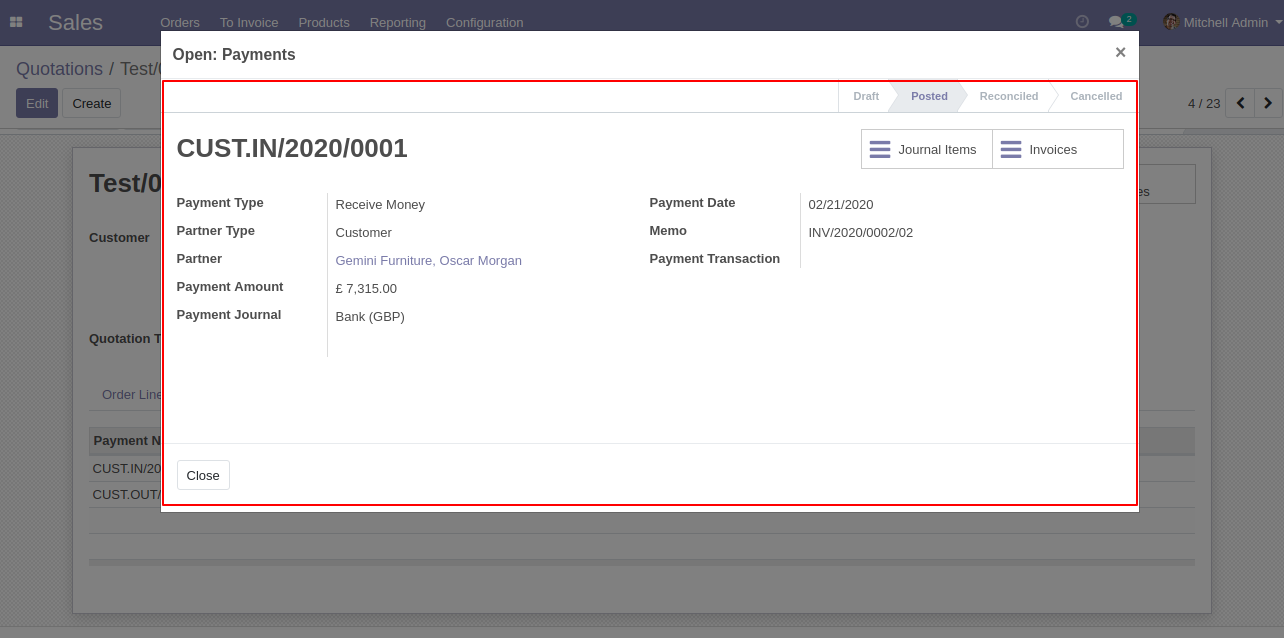Open the Orders menu
The height and width of the screenshot is (638, 1284).
180,22
